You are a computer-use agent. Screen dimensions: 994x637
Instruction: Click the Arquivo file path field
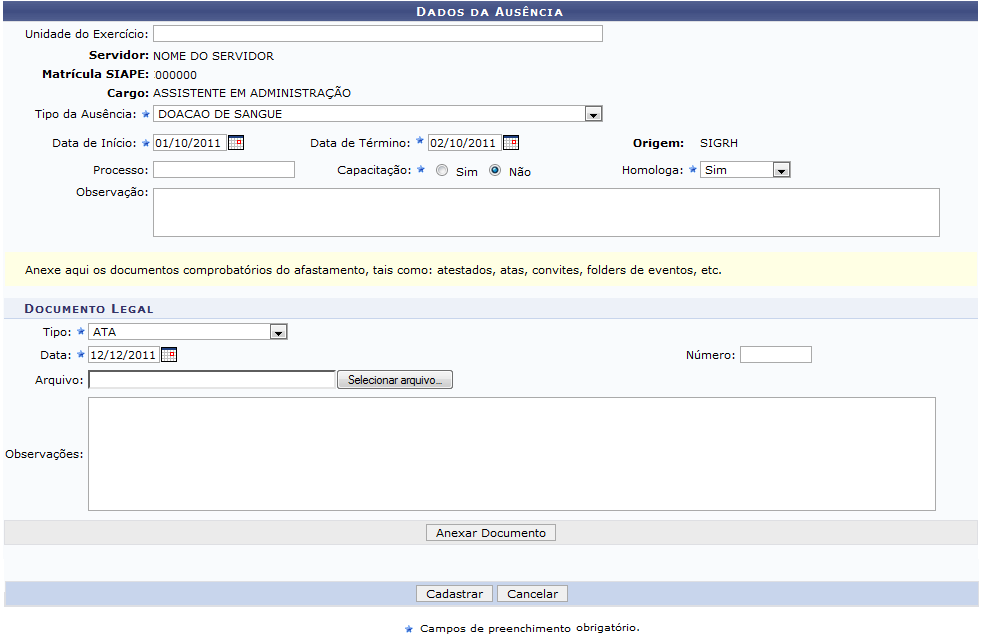211,380
